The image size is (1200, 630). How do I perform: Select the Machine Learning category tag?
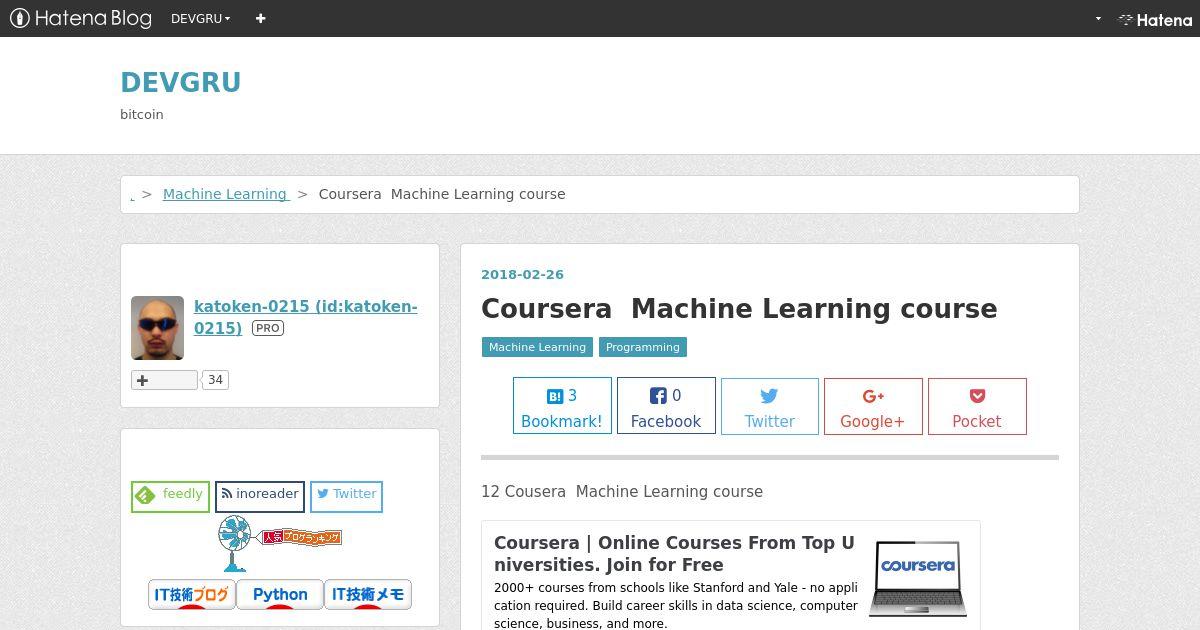tap(537, 347)
